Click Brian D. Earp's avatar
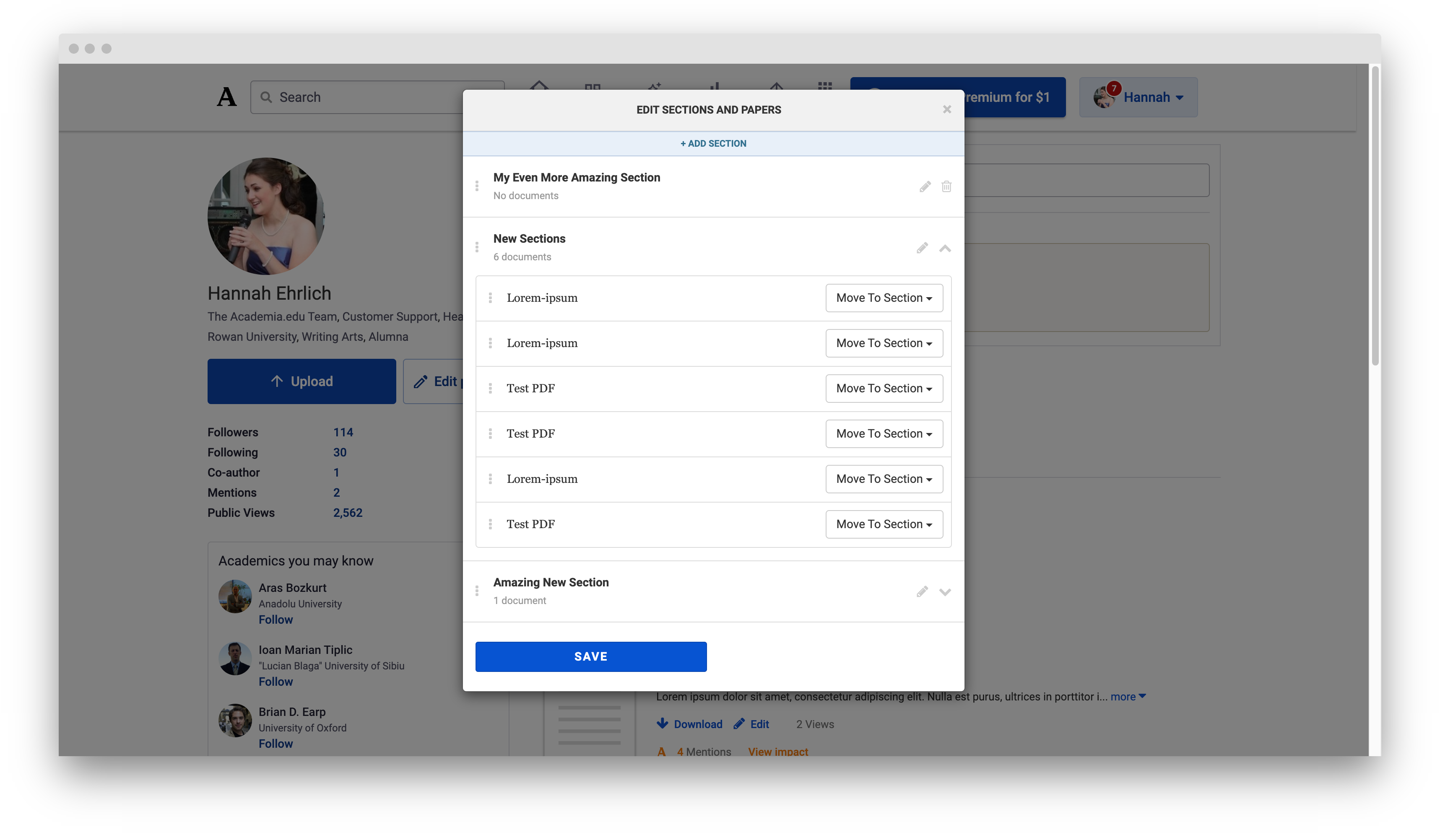 pos(235,721)
